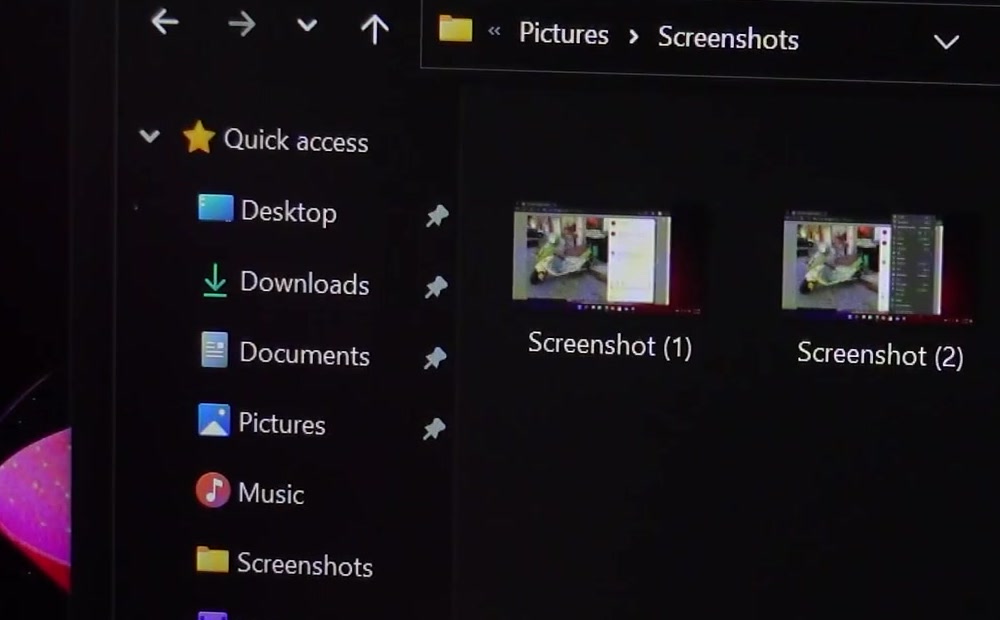Image resolution: width=1000 pixels, height=620 pixels.
Task: Click the Quick access star icon
Action: pyautogui.click(x=199, y=137)
